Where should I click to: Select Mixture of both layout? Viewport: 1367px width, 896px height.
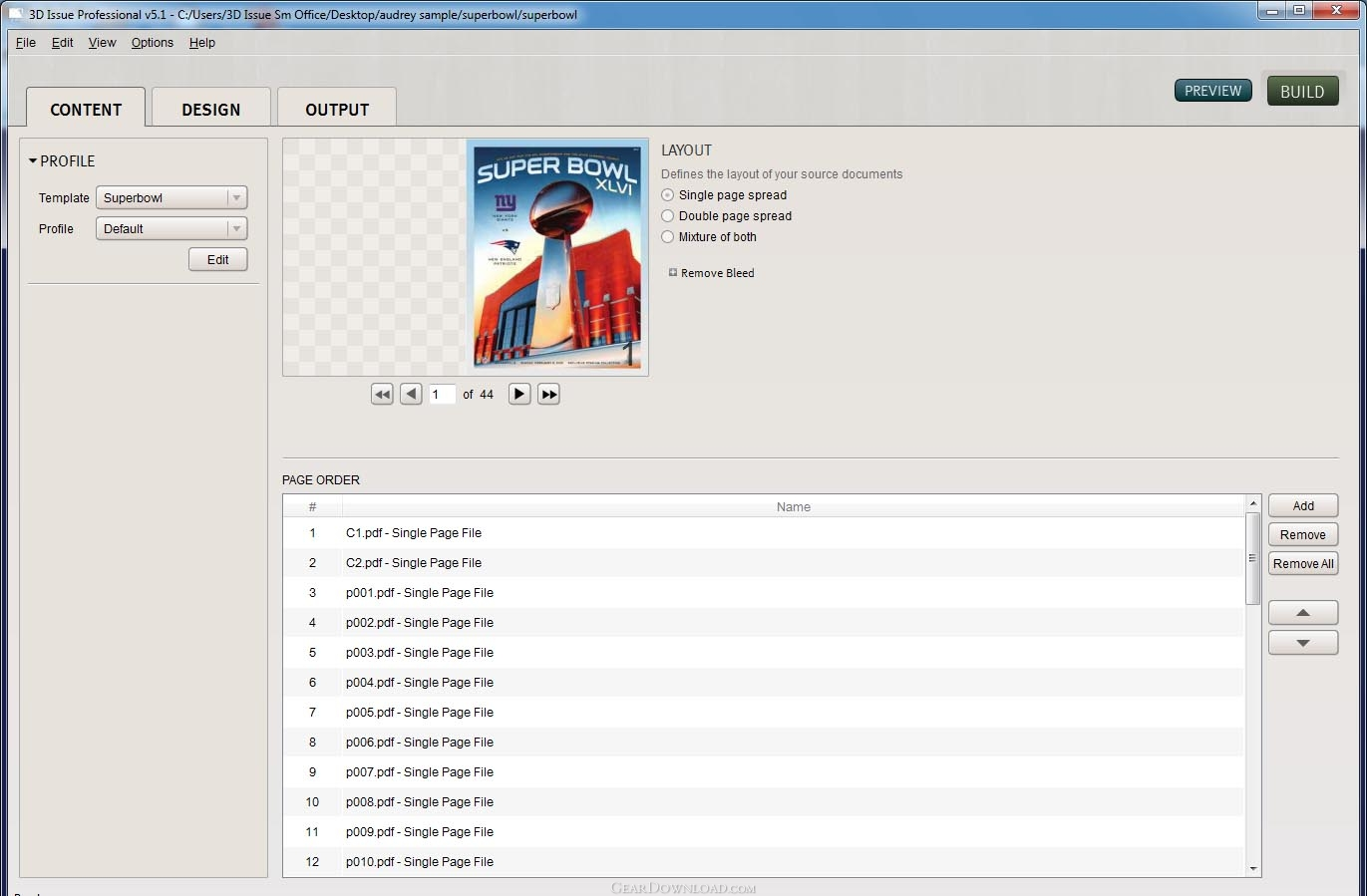(668, 237)
